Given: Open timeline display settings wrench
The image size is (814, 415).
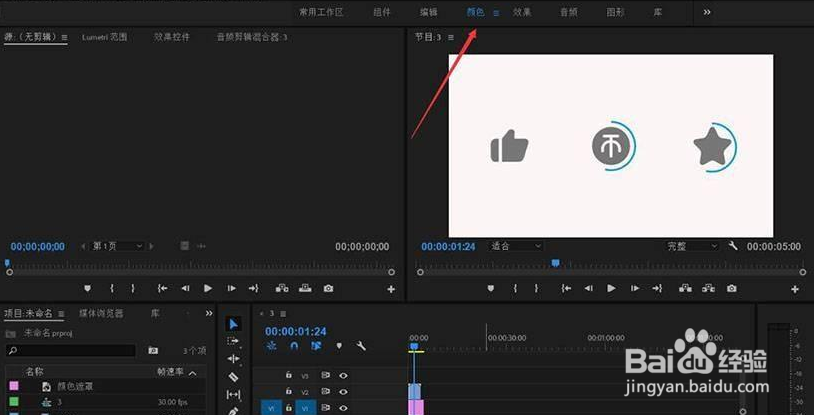Looking at the screenshot, I should (x=361, y=345).
